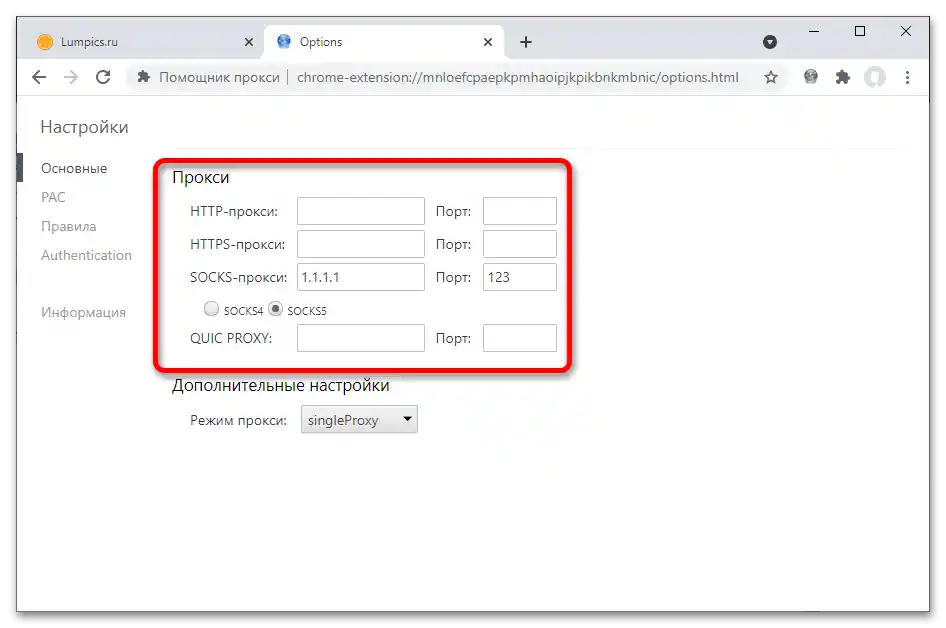Open the Chrome profile avatar
This screenshot has height=628, width=946.
click(x=875, y=77)
